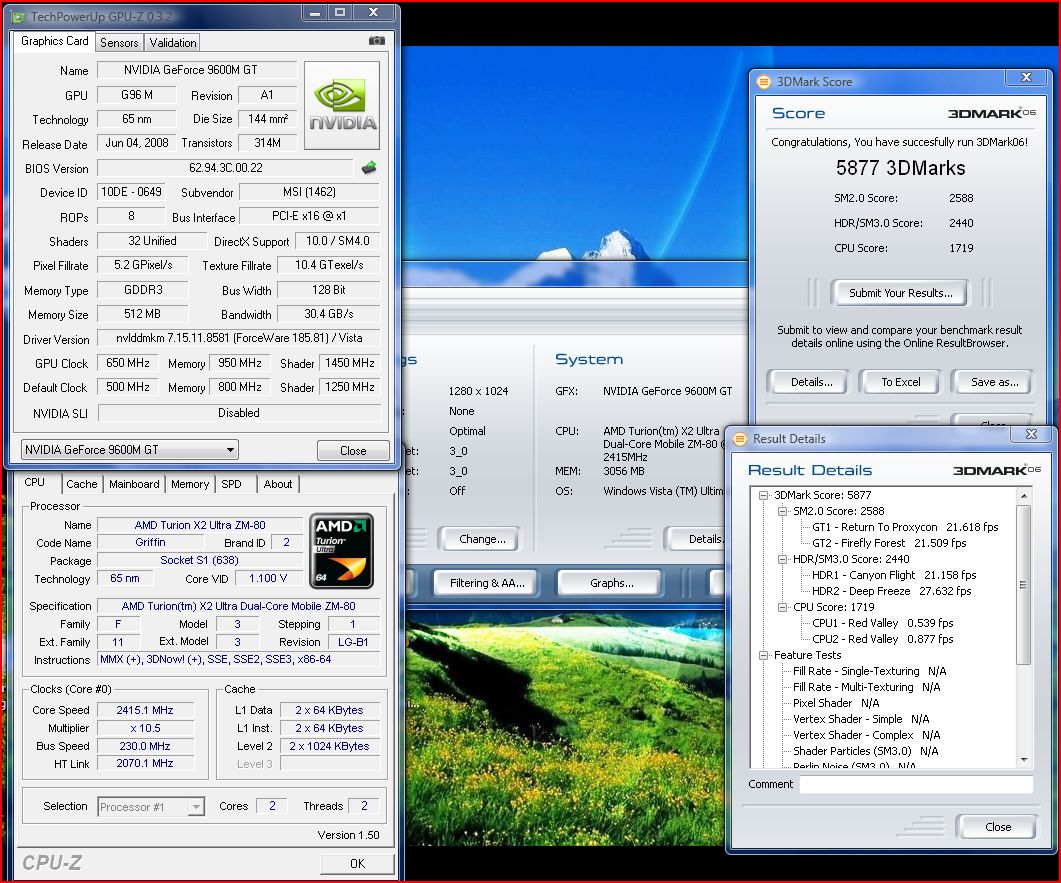Image resolution: width=1061 pixels, height=883 pixels.
Task: Maximize the GPU-Z window
Action: point(340,12)
